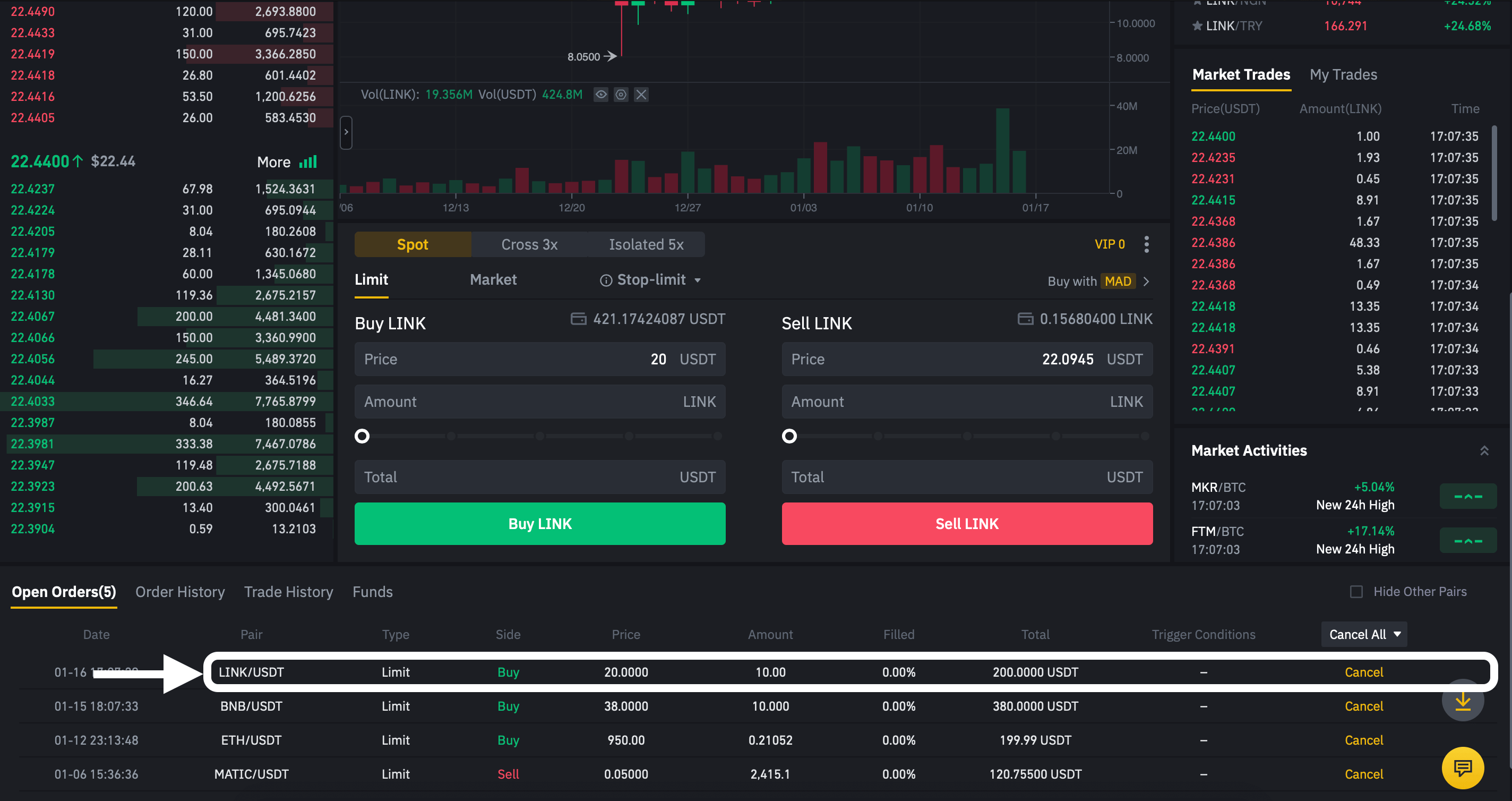1512x801 pixels.
Task: Enable the Hide Other Pairs checkbox
Action: click(1356, 592)
